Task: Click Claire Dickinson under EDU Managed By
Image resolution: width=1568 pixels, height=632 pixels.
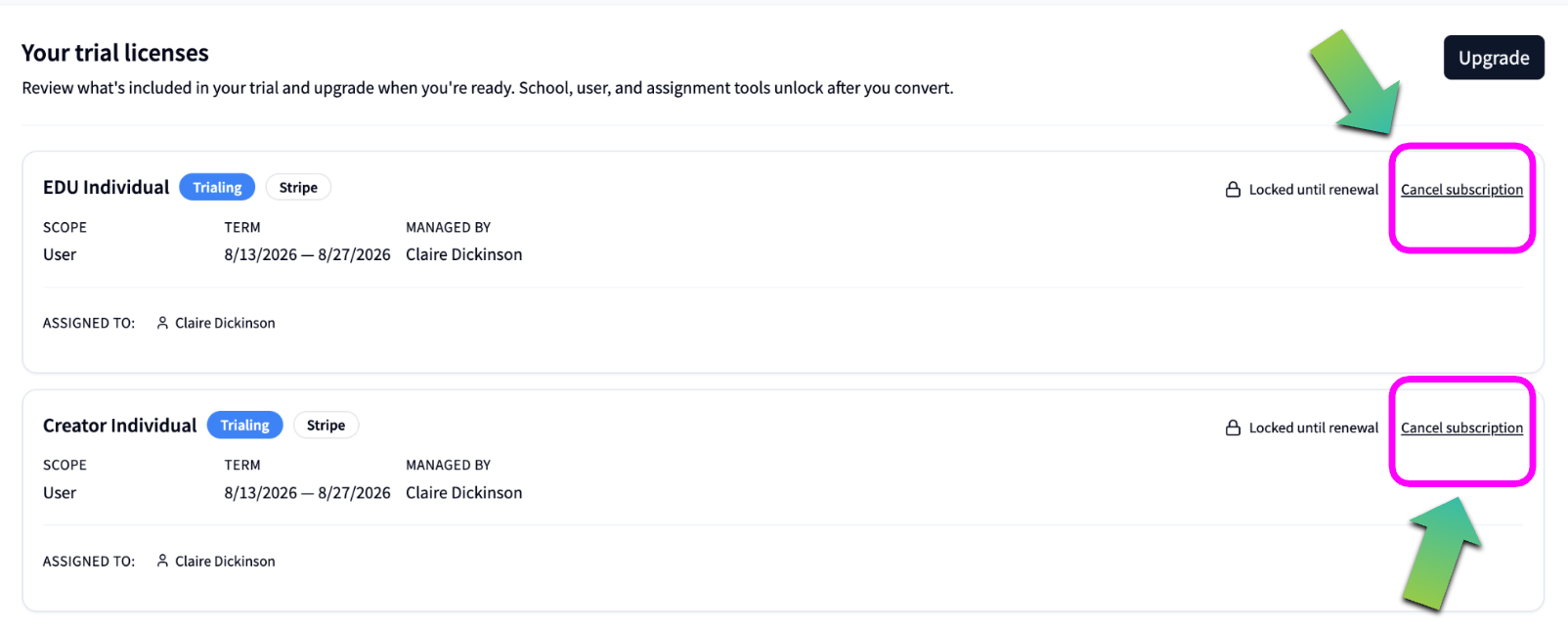Action: (463, 254)
